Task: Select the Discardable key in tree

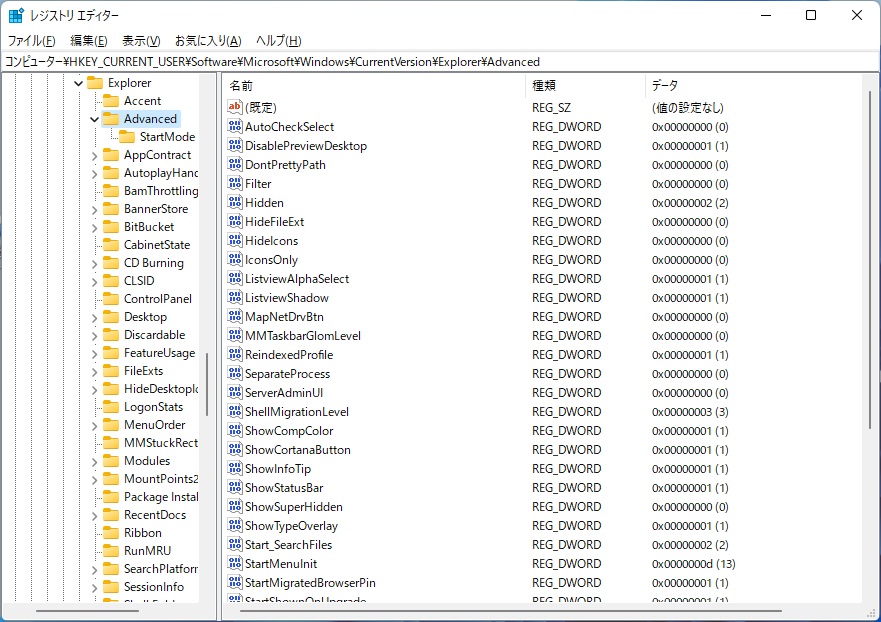Action: pos(154,334)
